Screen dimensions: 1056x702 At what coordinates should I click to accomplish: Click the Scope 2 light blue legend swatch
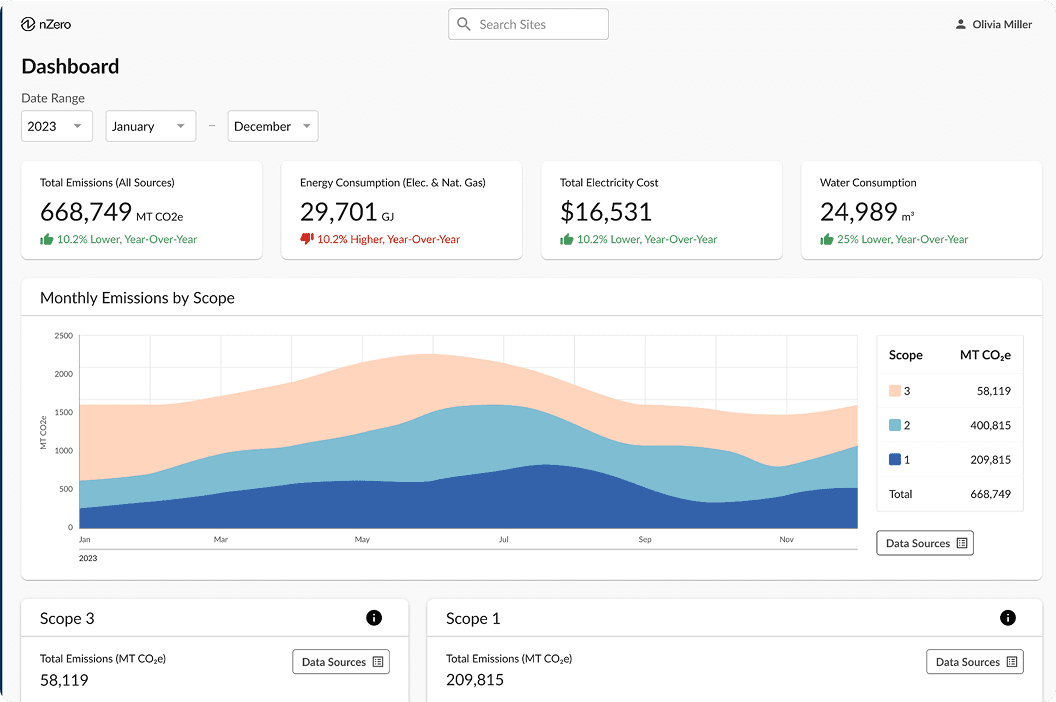pos(895,425)
